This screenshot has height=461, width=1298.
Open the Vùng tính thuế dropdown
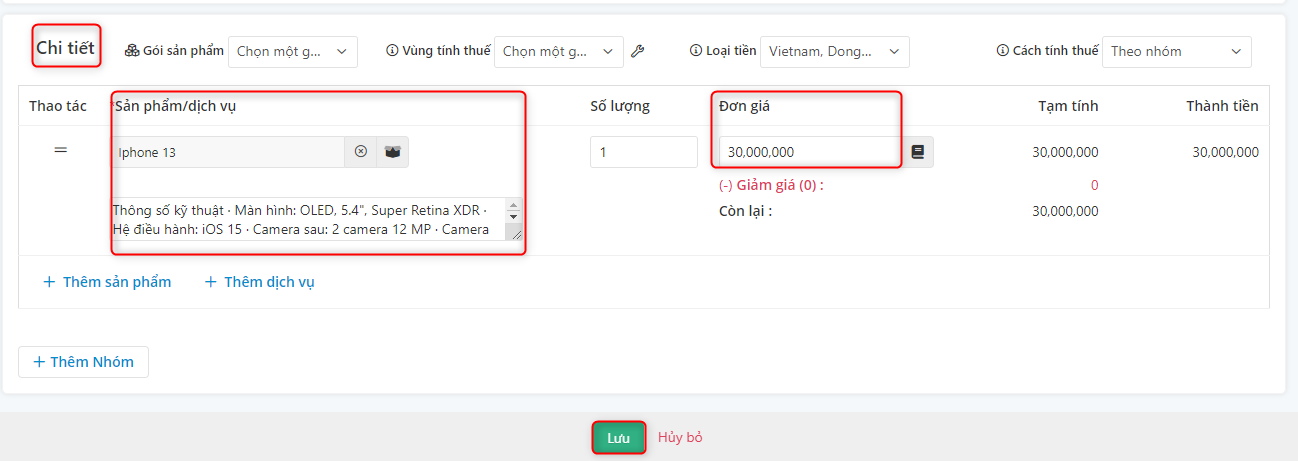[559, 52]
